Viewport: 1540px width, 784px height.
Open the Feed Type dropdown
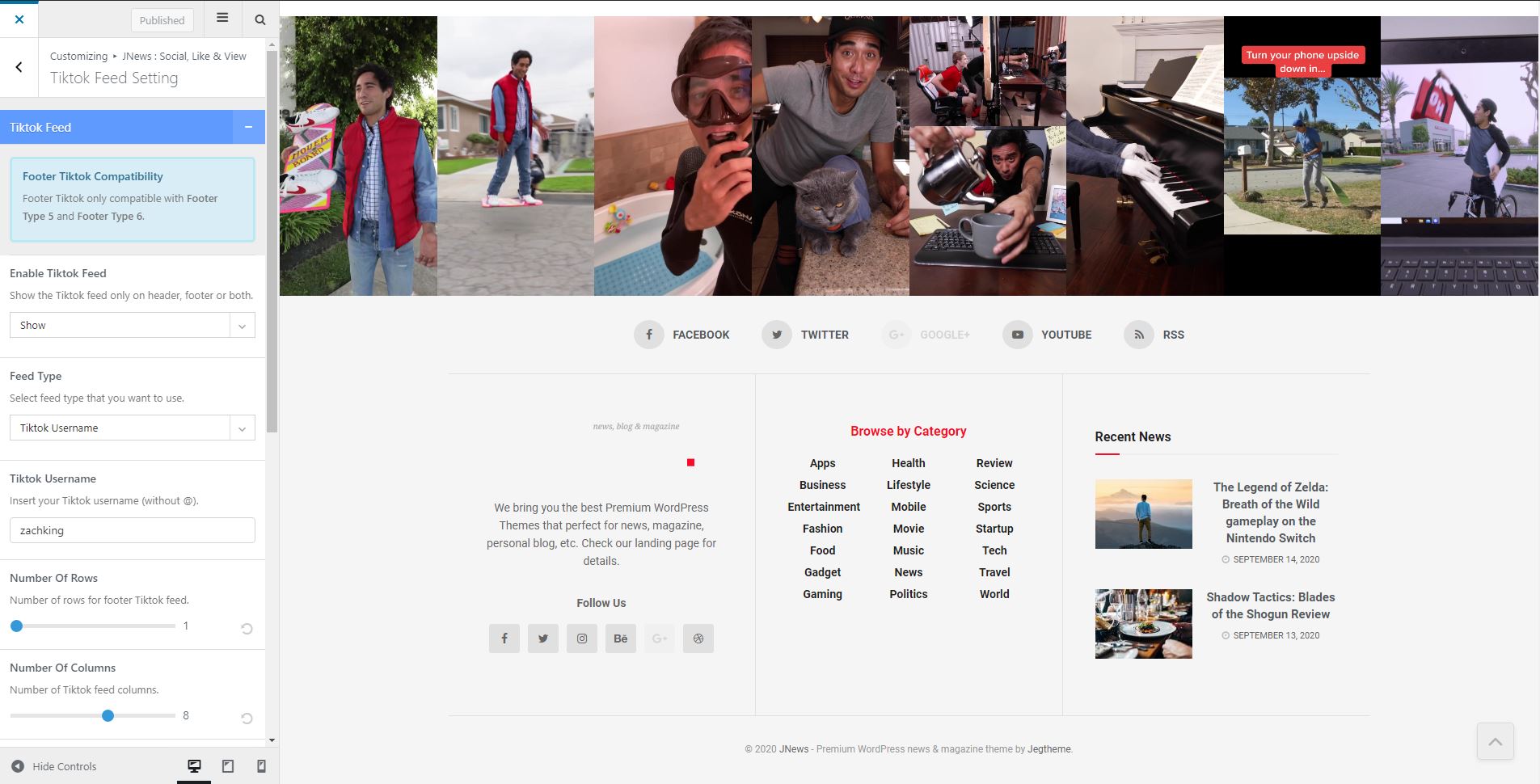(x=133, y=428)
